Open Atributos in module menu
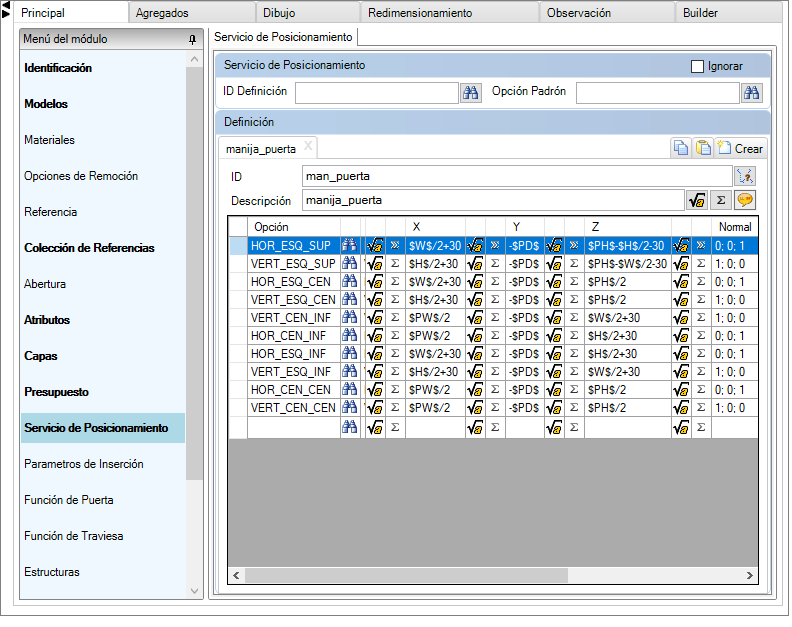 click(x=47, y=320)
